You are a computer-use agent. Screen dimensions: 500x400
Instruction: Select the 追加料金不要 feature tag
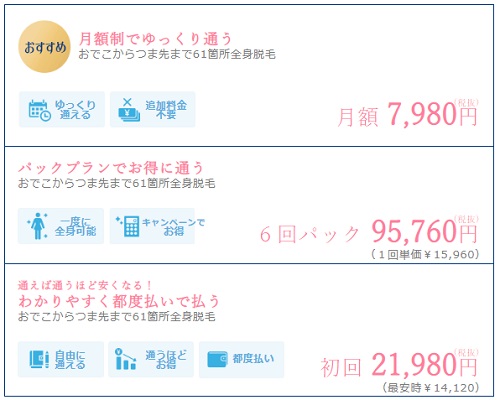(x=153, y=110)
